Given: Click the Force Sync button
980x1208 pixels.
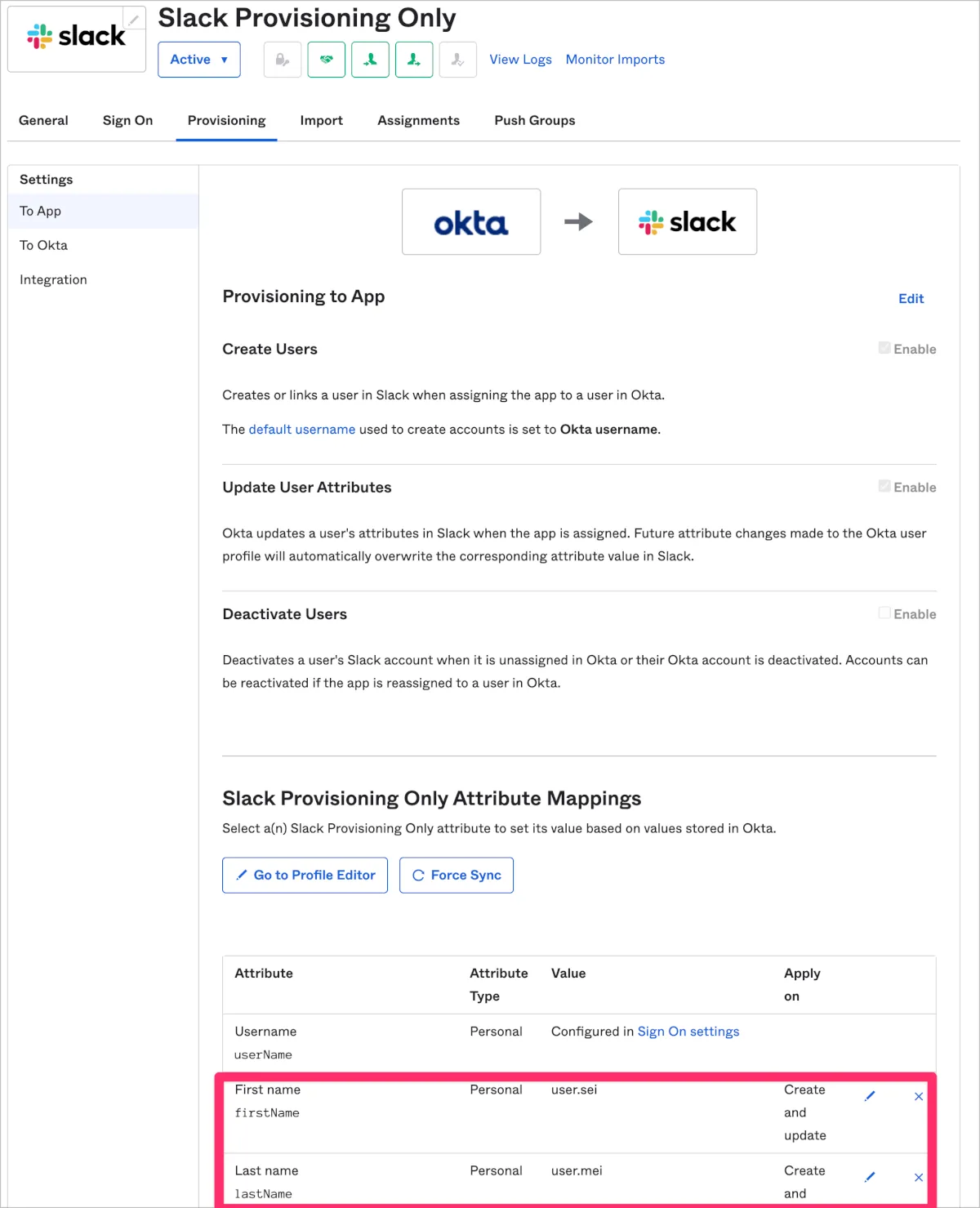Looking at the screenshot, I should tap(457, 875).
